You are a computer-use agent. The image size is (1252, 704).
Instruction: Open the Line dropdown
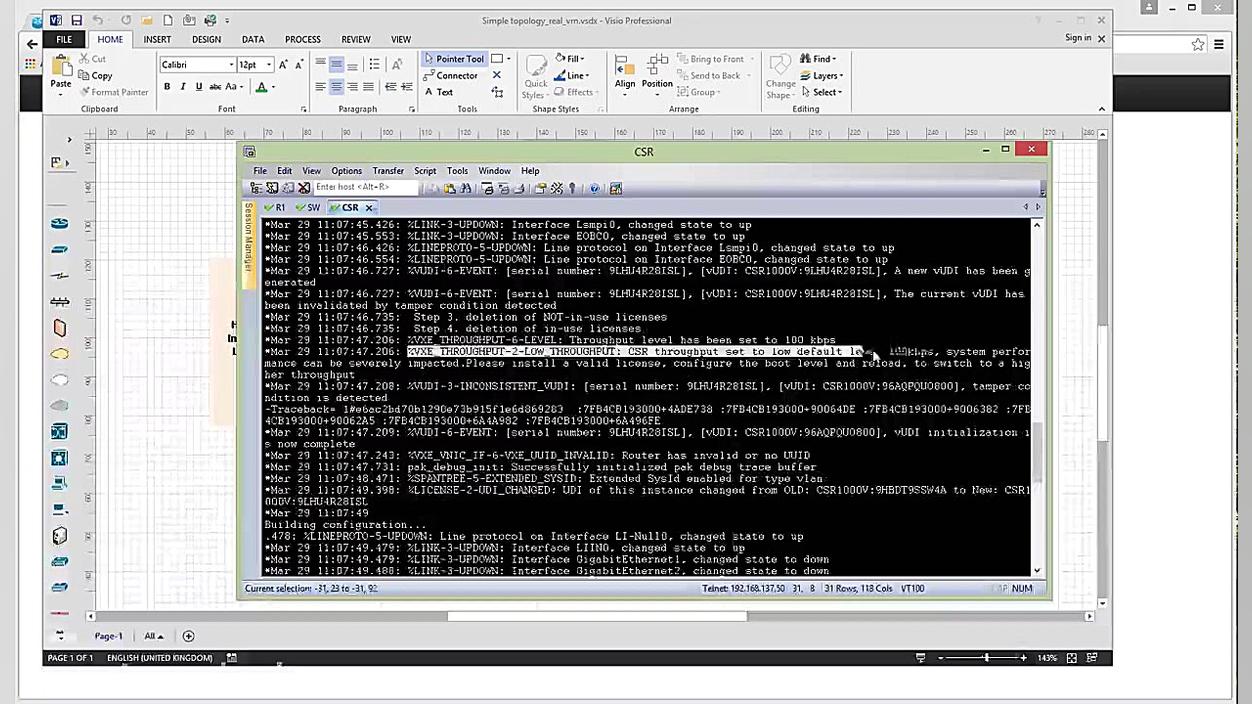point(571,75)
